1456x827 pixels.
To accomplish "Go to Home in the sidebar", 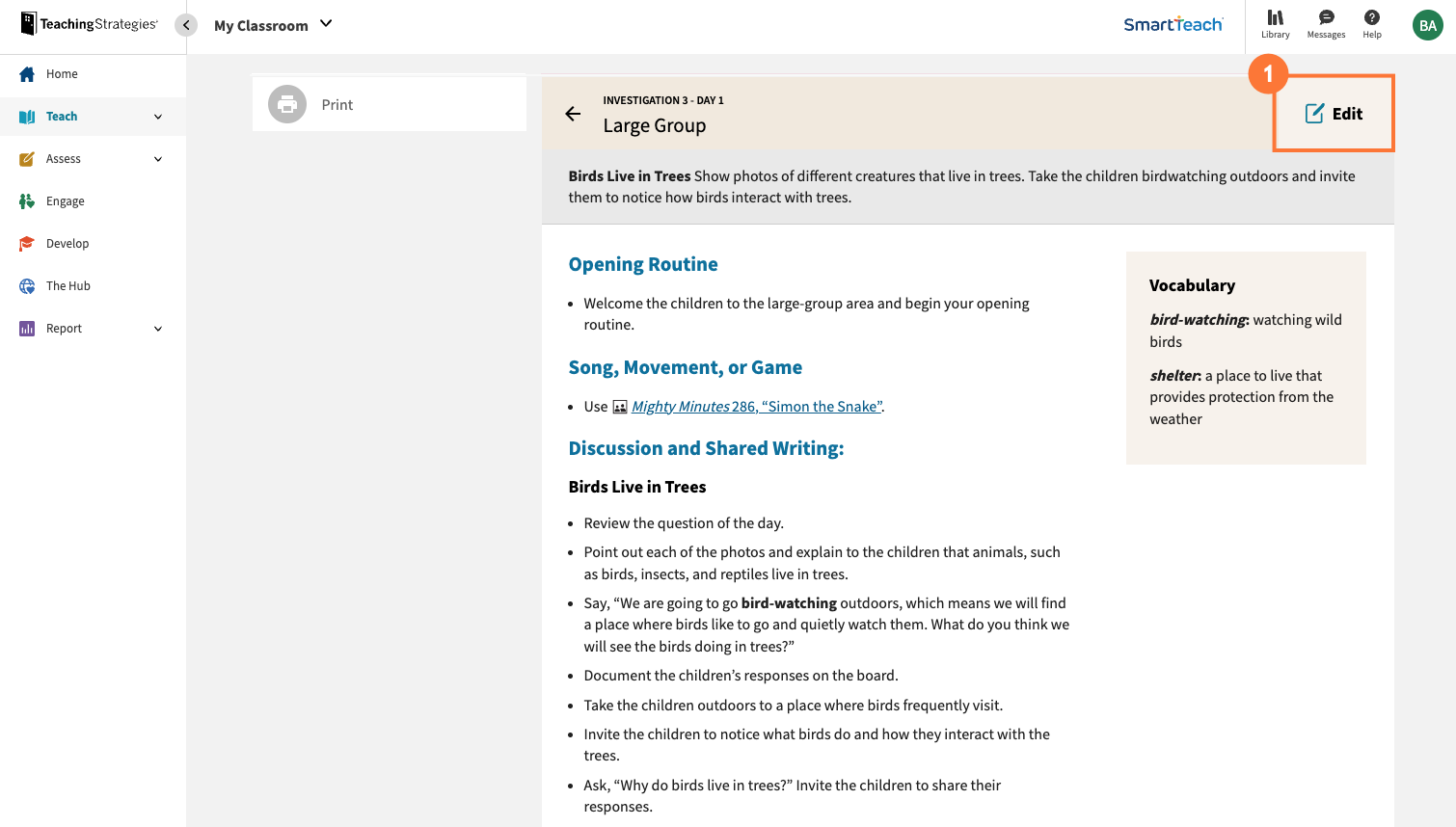I will pos(64,73).
